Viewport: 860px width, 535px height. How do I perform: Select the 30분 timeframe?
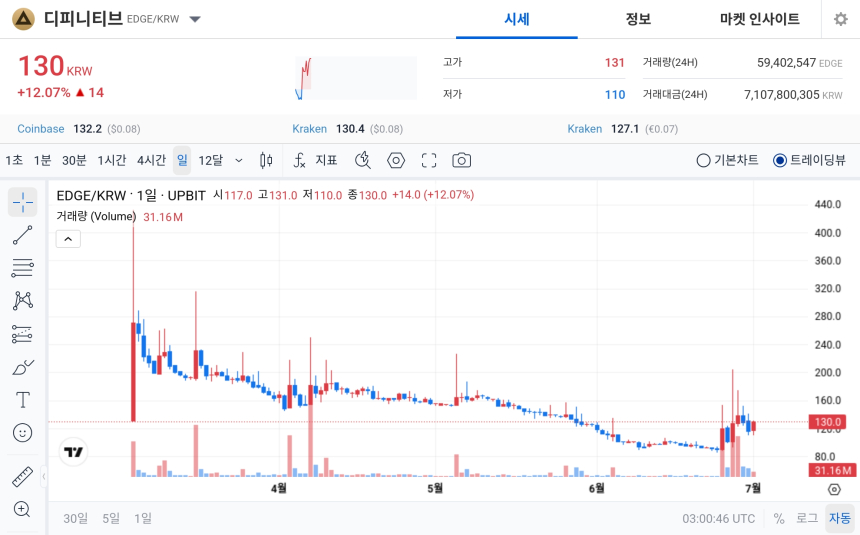click(x=74, y=160)
